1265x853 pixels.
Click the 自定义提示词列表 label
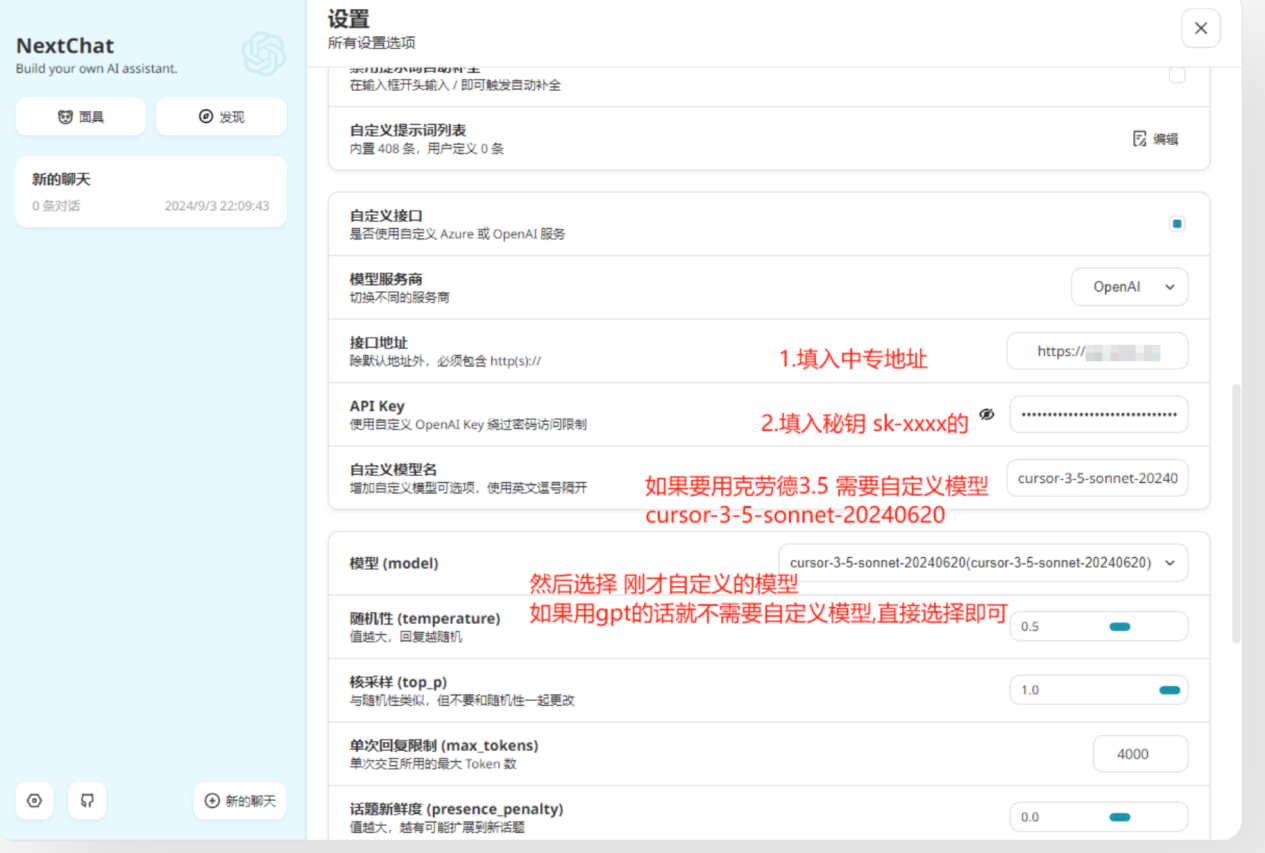408,130
